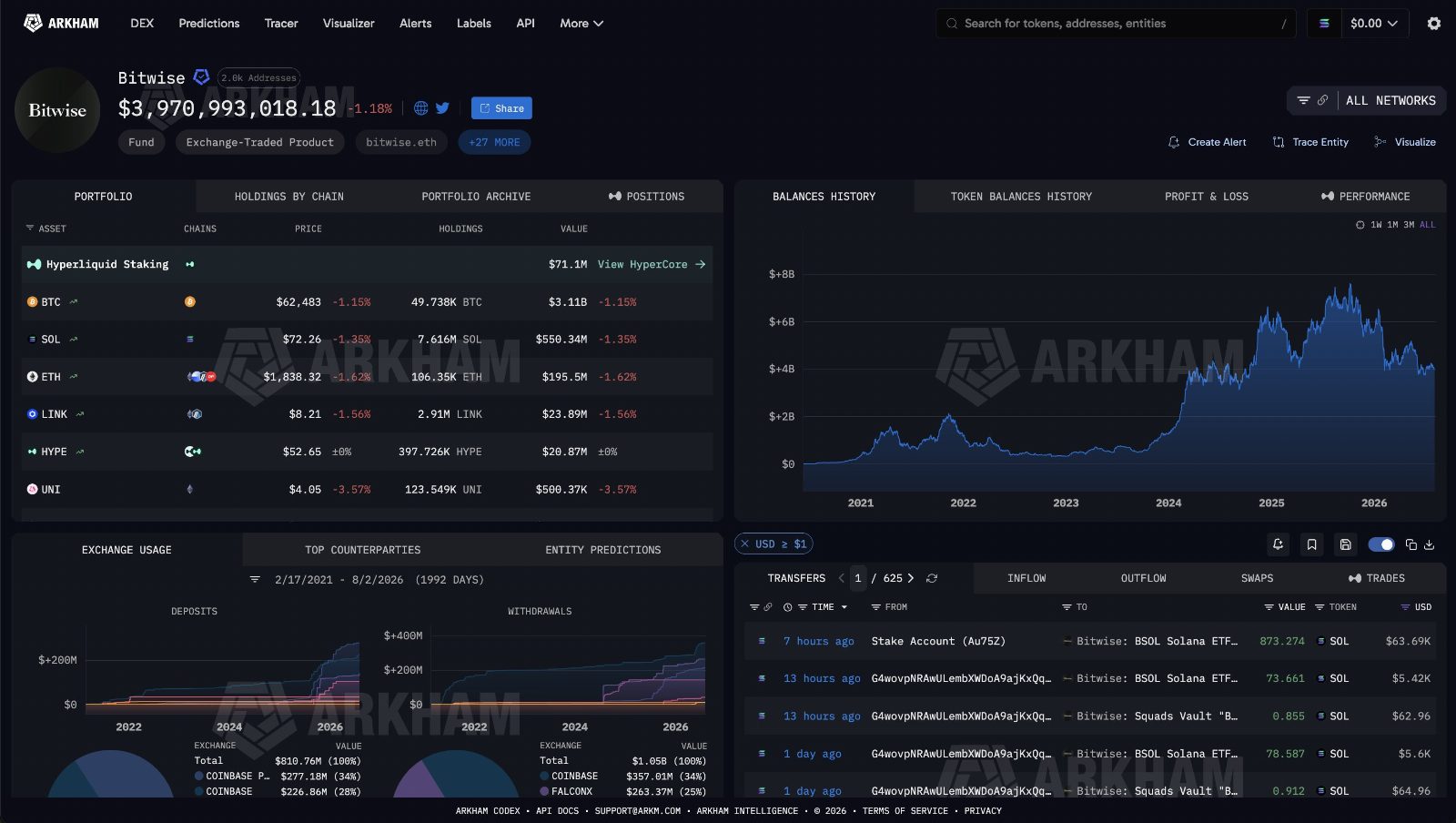Select the 1M chart time range
Viewport: 1456px width, 823px height.
1392,225
